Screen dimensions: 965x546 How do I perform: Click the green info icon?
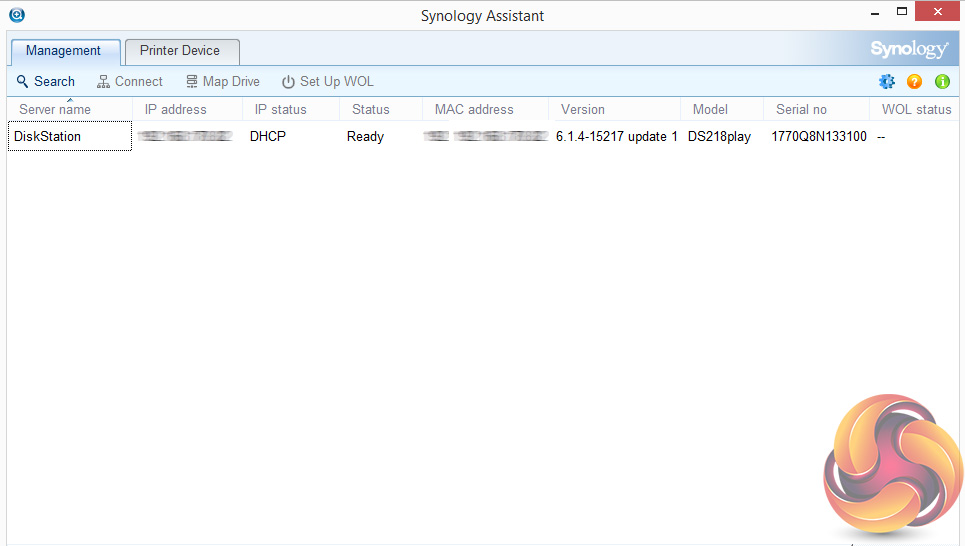(942, 81)
